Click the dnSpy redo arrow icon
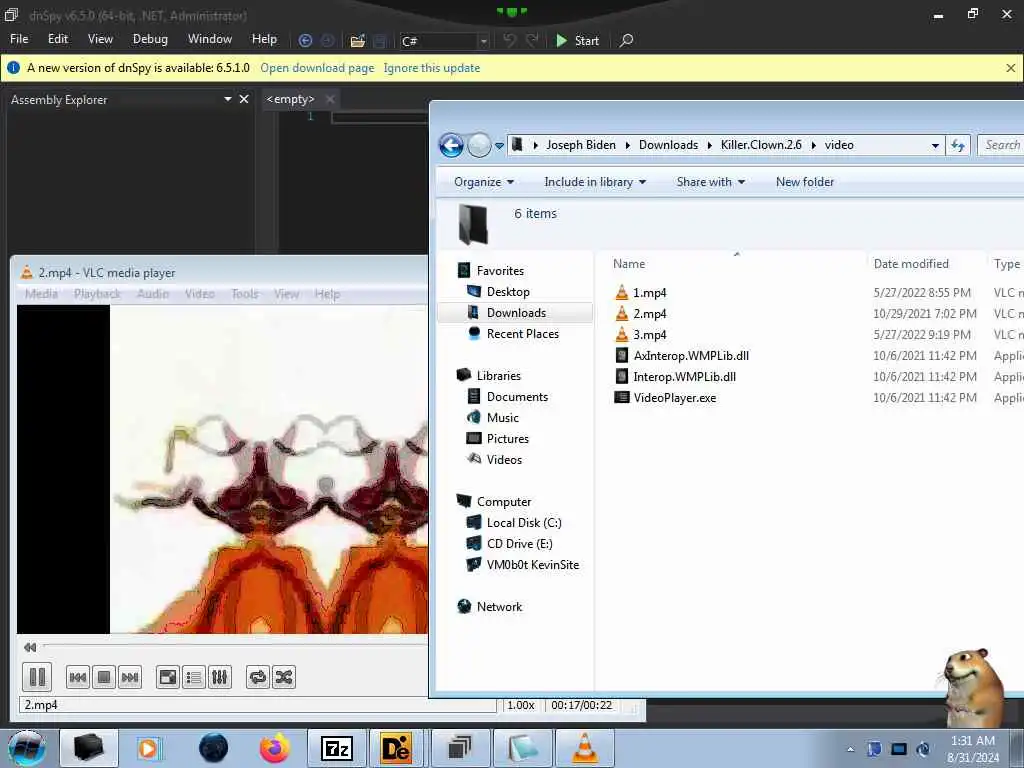1024x768 pixels. [532, 40]
